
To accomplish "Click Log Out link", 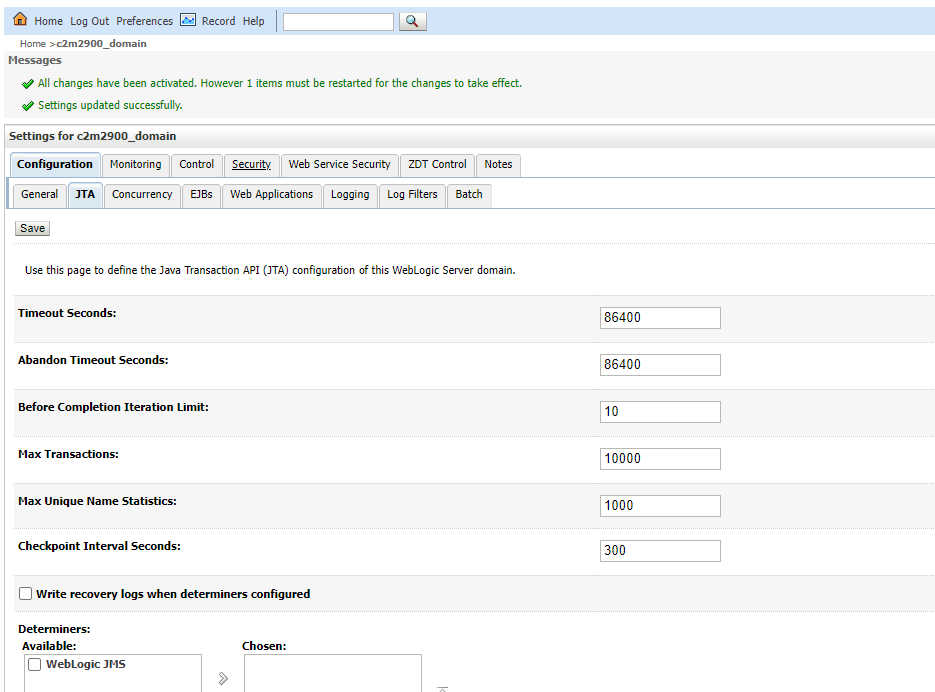I will tap(89, 21).
